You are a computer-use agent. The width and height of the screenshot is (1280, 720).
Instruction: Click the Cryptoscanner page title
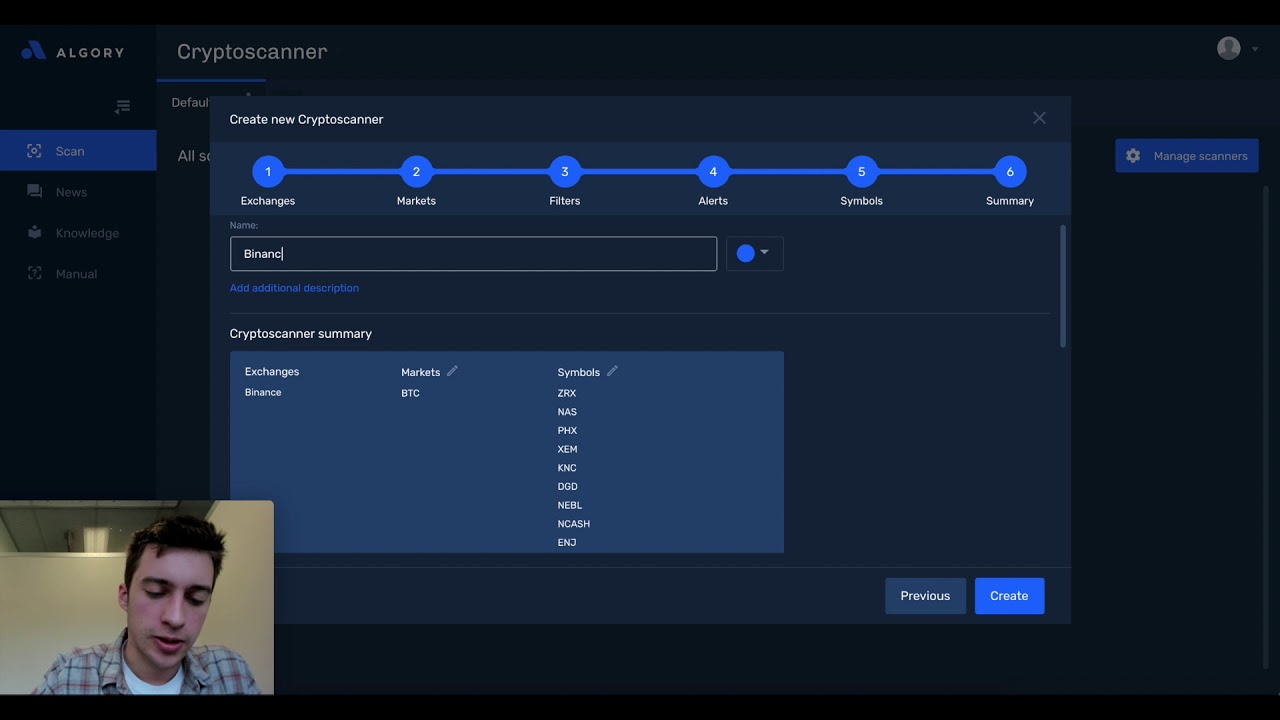252,51
